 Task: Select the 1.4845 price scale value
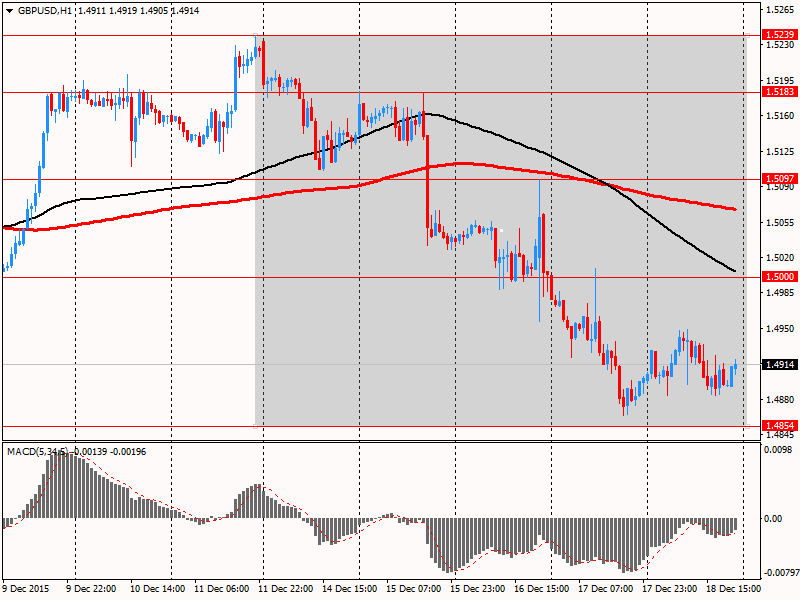click(781, 435)
